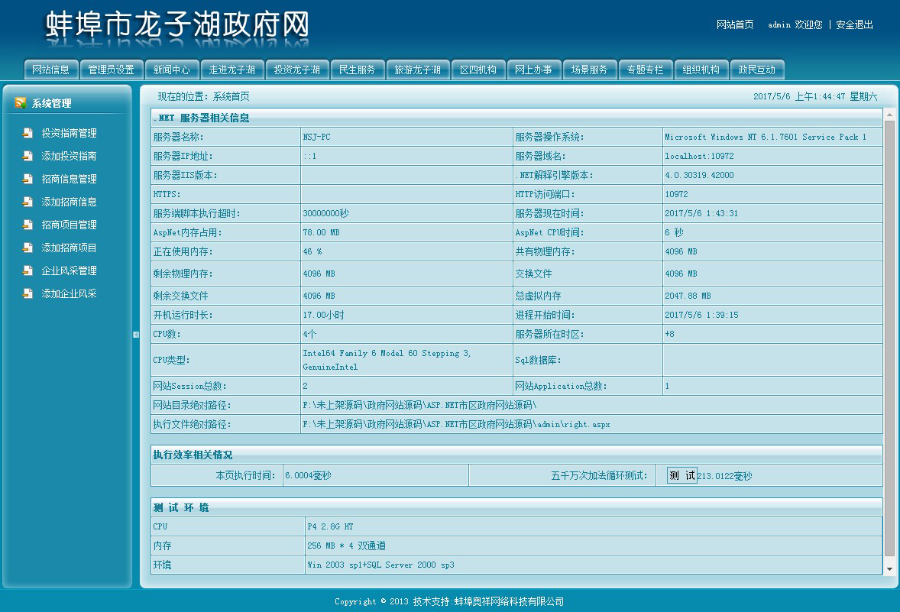Open the 管理员设置 tab
This screenshot has height=612, width=900.
click(x=109, y=70)
